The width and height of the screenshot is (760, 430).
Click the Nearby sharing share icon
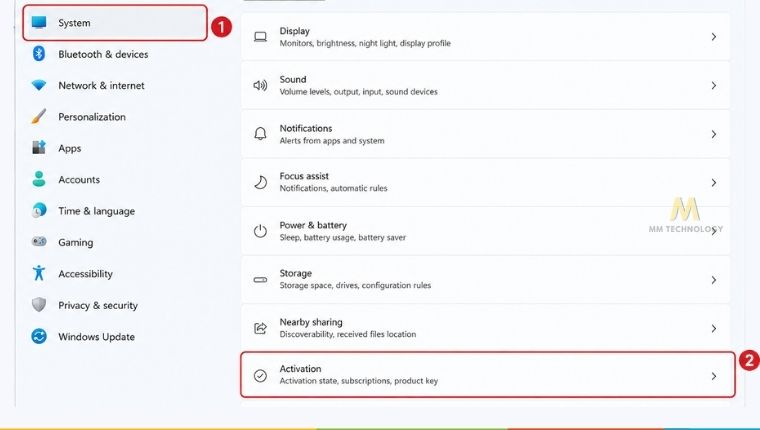tap(260, 328)
